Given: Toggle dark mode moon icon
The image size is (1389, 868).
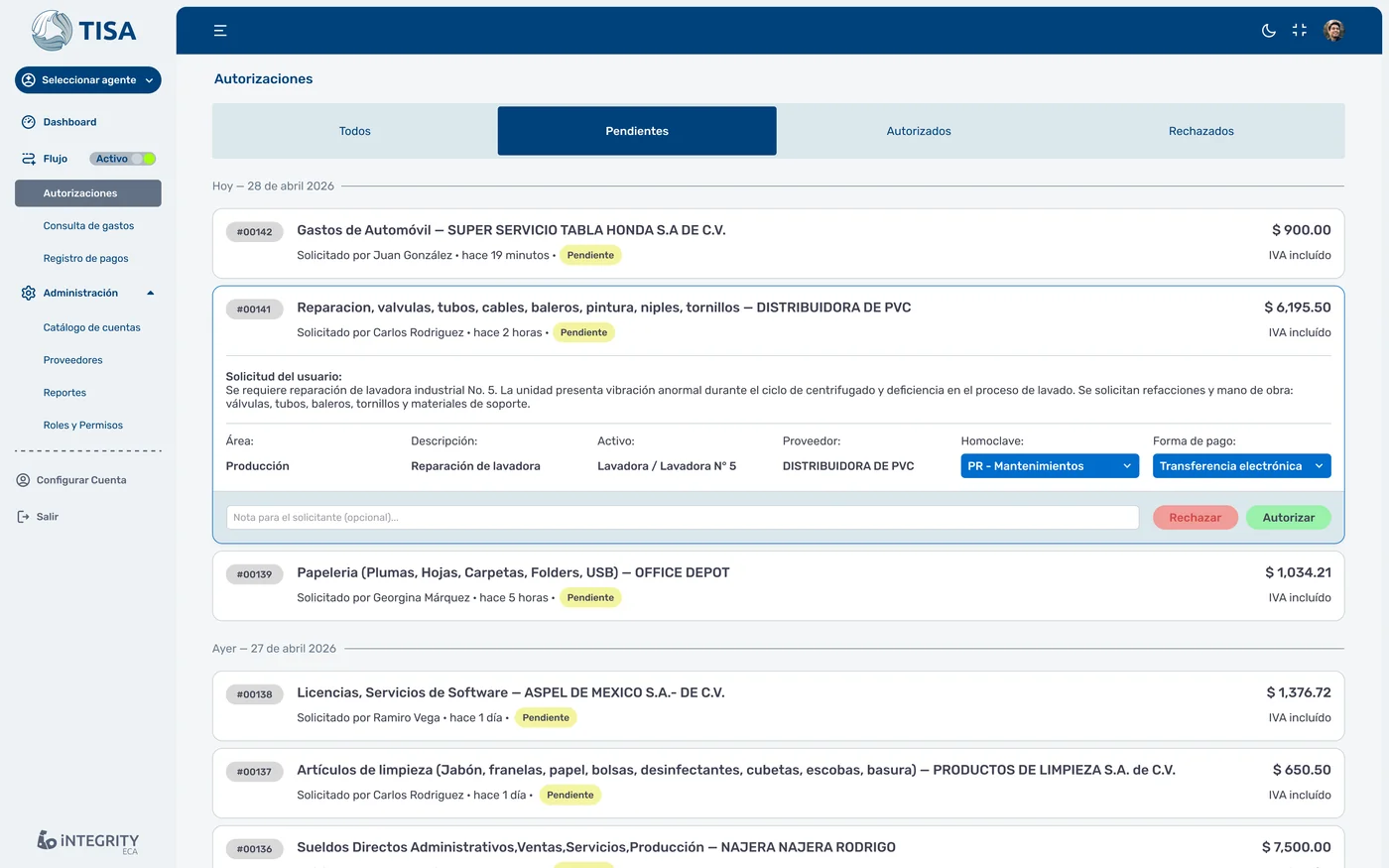Looking at the screenshot, I should (x=1268, y=31).
